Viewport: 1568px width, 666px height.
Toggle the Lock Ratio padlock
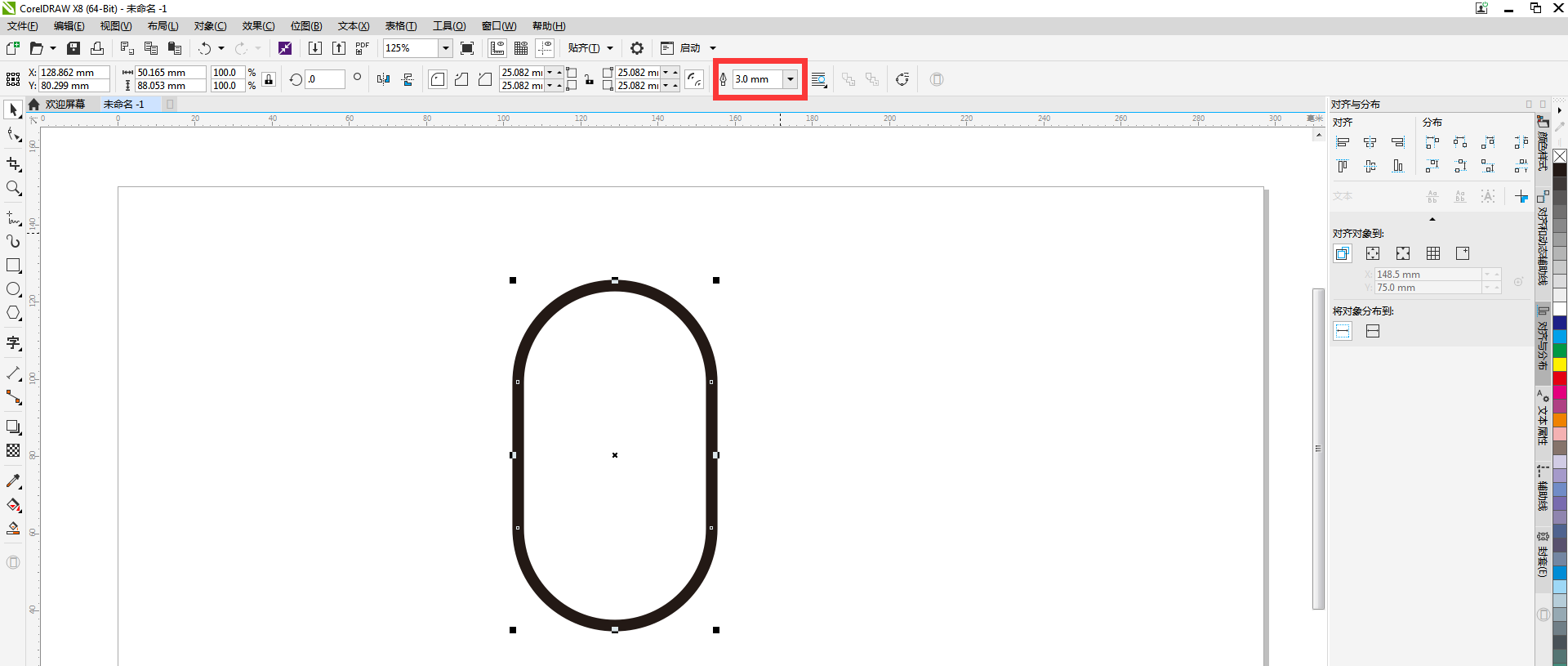point(269,79)
